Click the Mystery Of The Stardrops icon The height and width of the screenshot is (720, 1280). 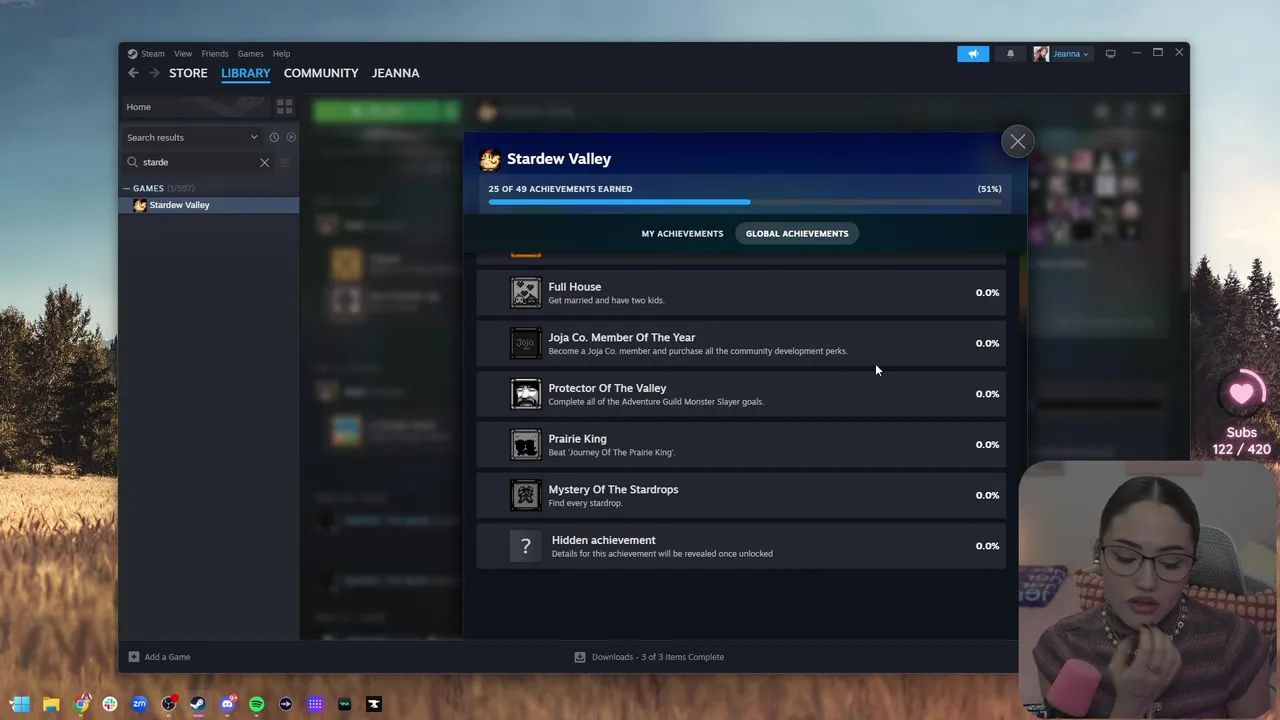pyautogui.click(x=526, y=495)
